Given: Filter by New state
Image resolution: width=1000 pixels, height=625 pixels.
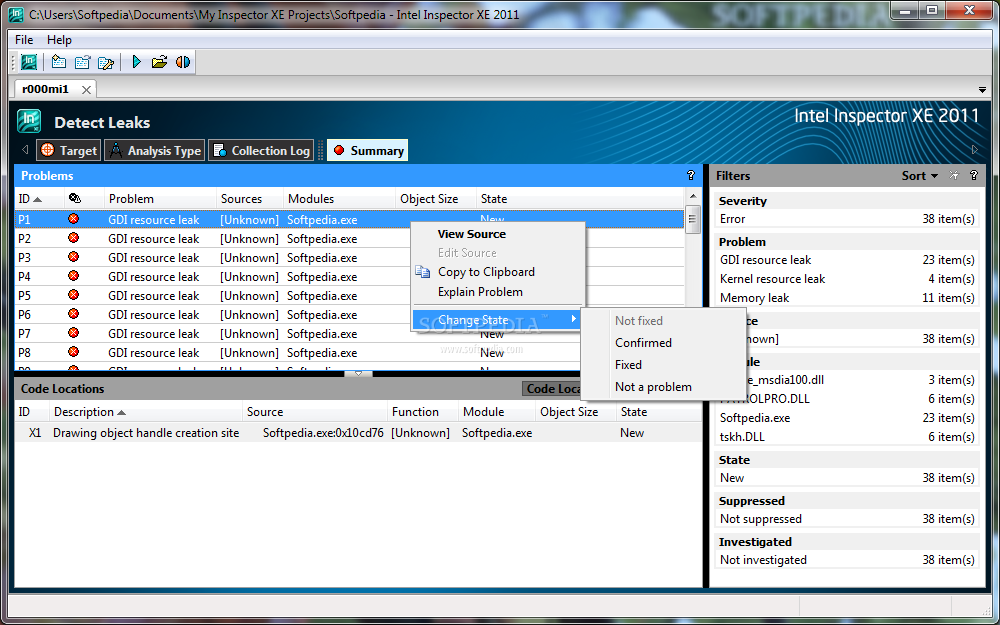Looking at the screenshot, I should click(x=846, y=478).
